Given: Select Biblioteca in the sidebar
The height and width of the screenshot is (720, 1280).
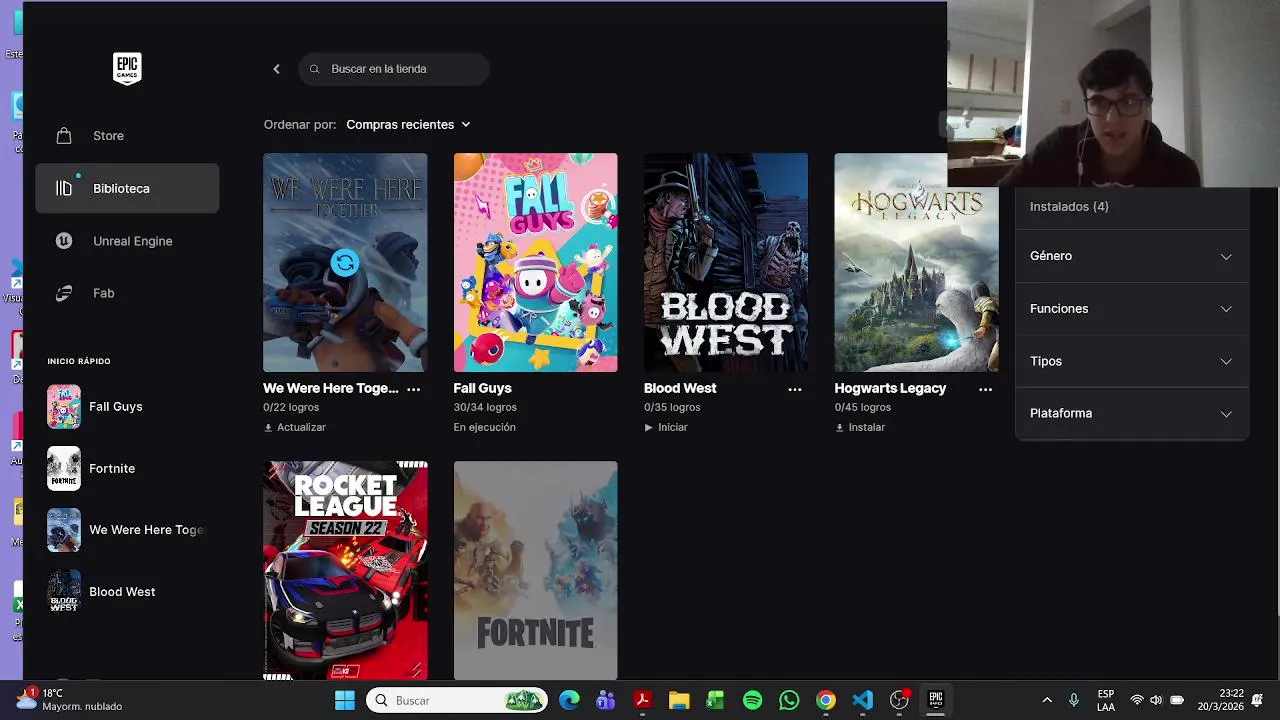Looking at the screenshot, I should coord(127,188).
